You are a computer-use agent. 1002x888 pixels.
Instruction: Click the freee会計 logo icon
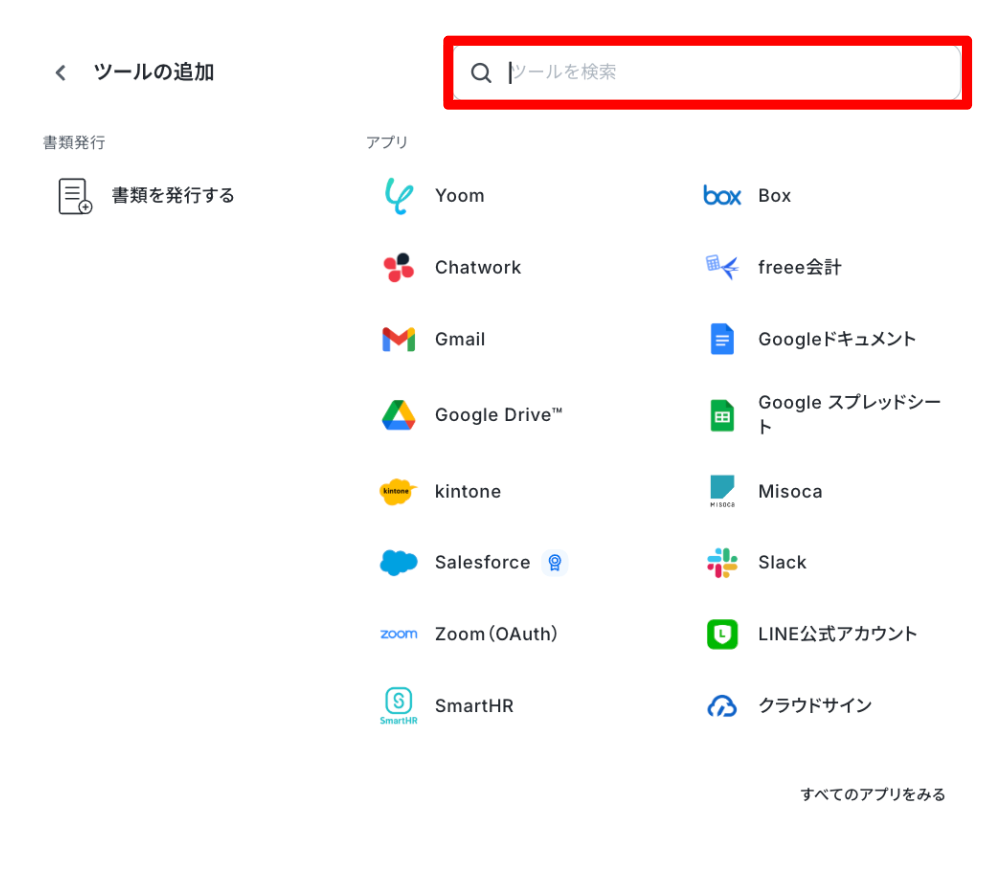click(722, 267)
